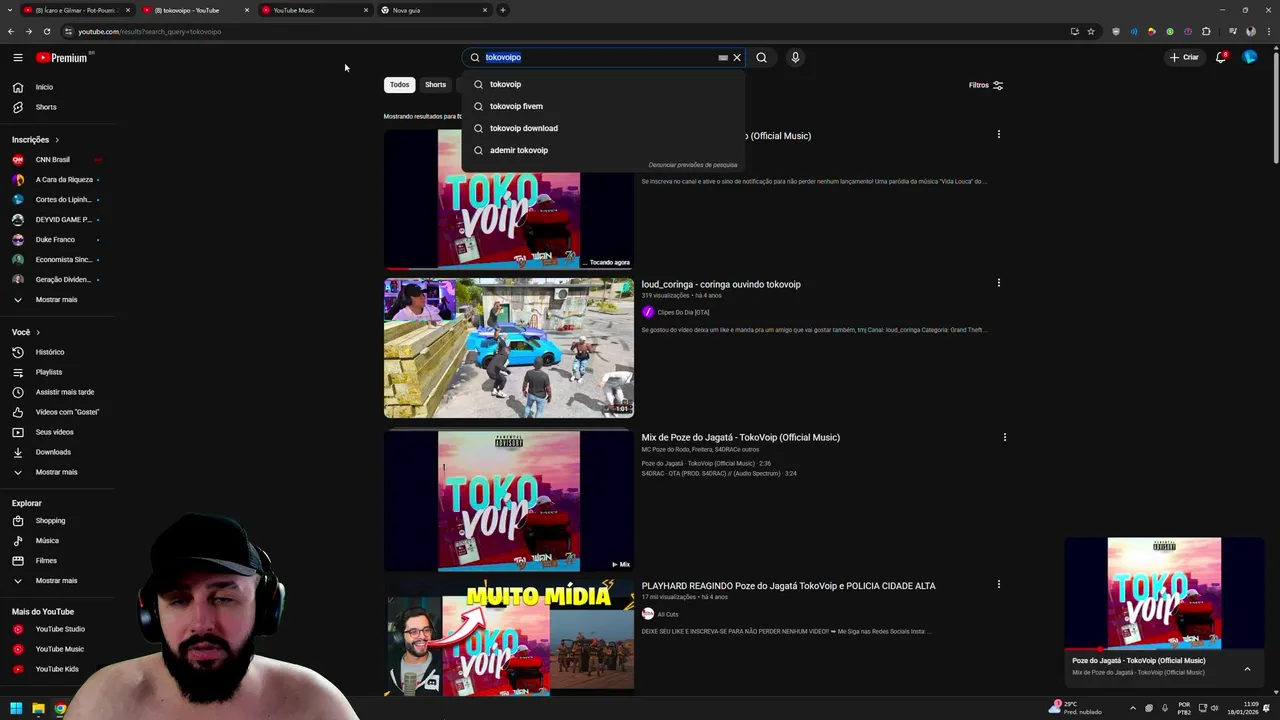Expand the Você section header
Screen dimensions: 1280x720
[x=26, y=332]
